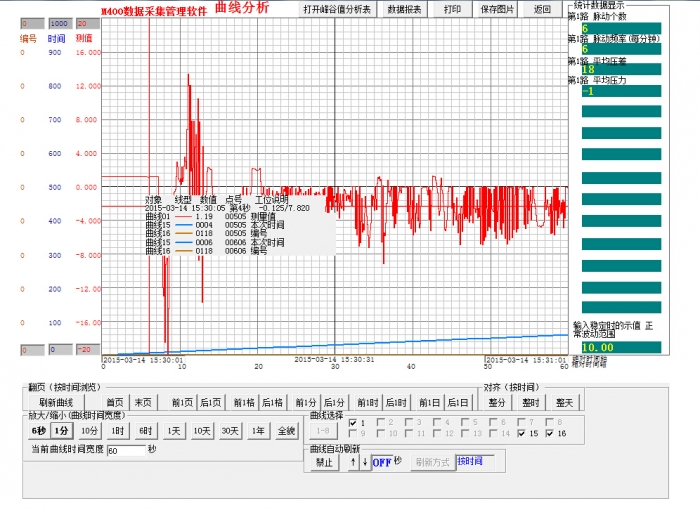Open the 打开峰谷值分析表 analysis table

pos(337,9)
